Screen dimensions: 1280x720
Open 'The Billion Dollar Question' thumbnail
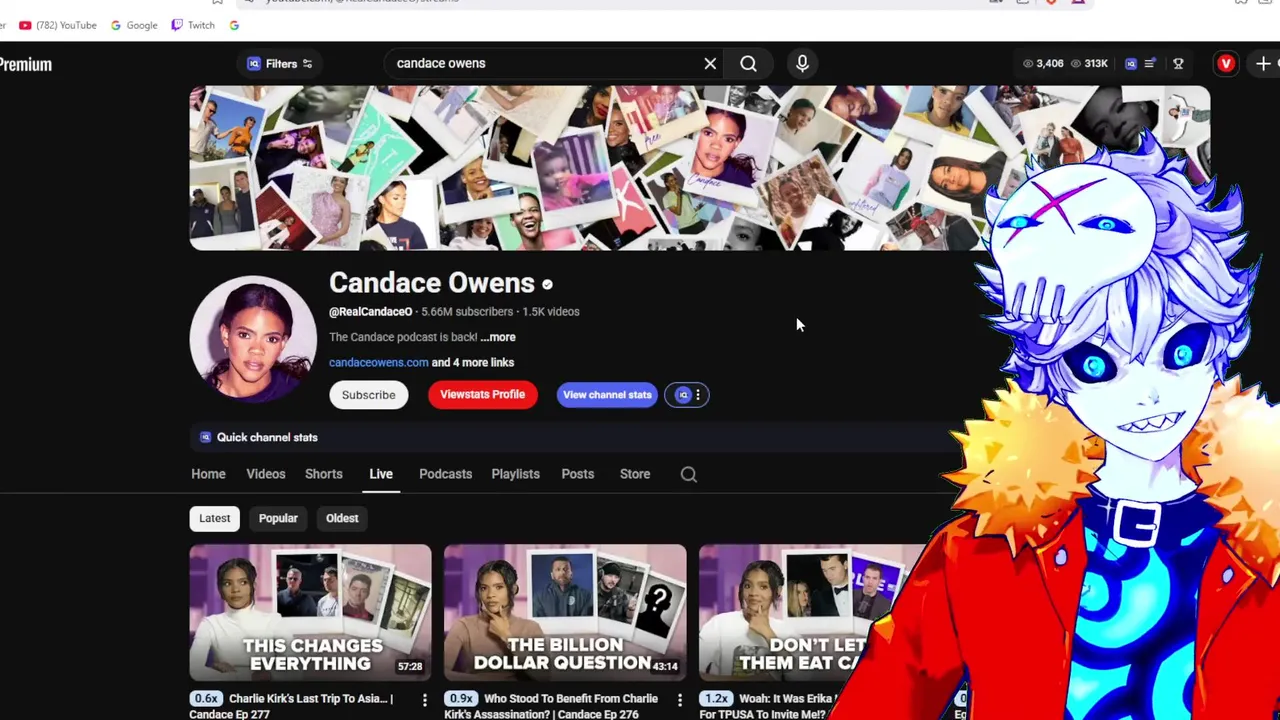565,612
